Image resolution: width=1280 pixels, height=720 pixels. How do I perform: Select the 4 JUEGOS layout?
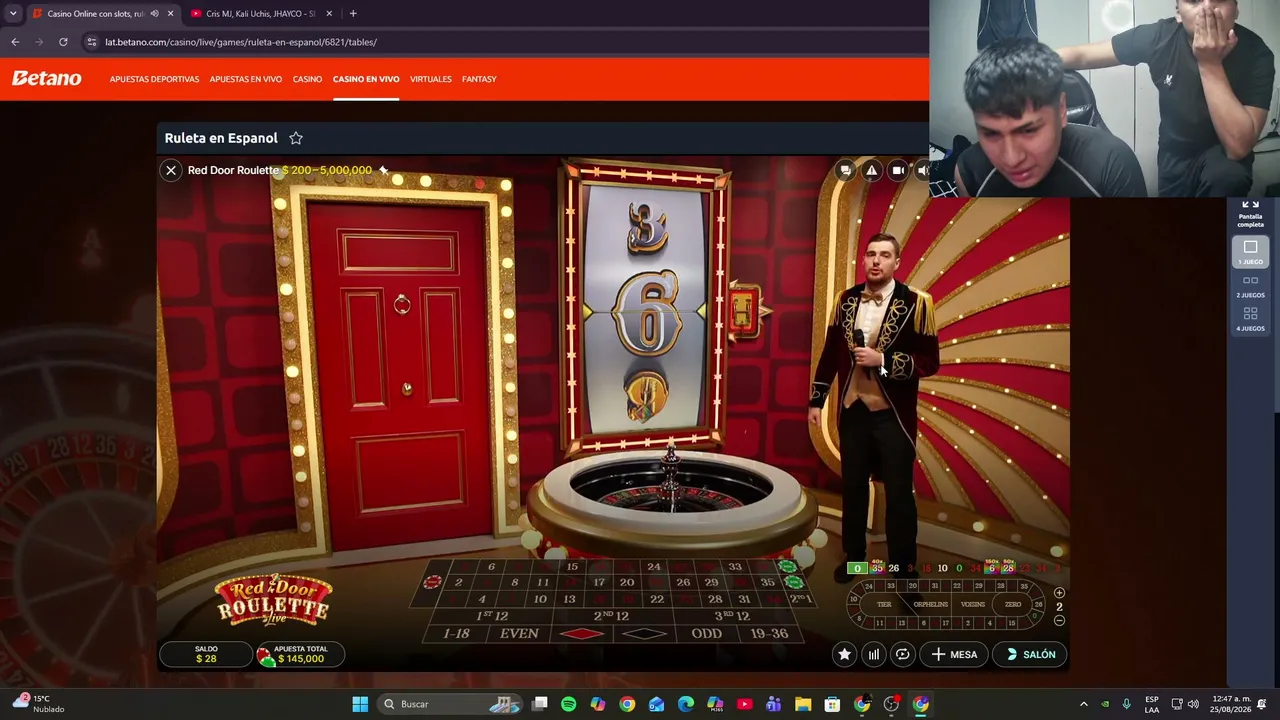point(1250,319)
